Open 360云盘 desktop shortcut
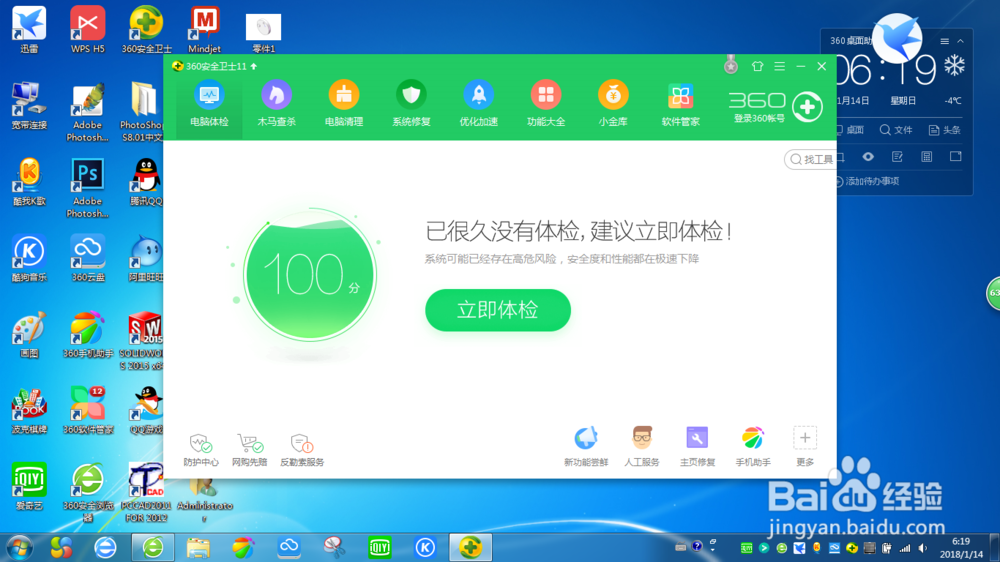The image size is (1000, 562). [x=87, y=258]
